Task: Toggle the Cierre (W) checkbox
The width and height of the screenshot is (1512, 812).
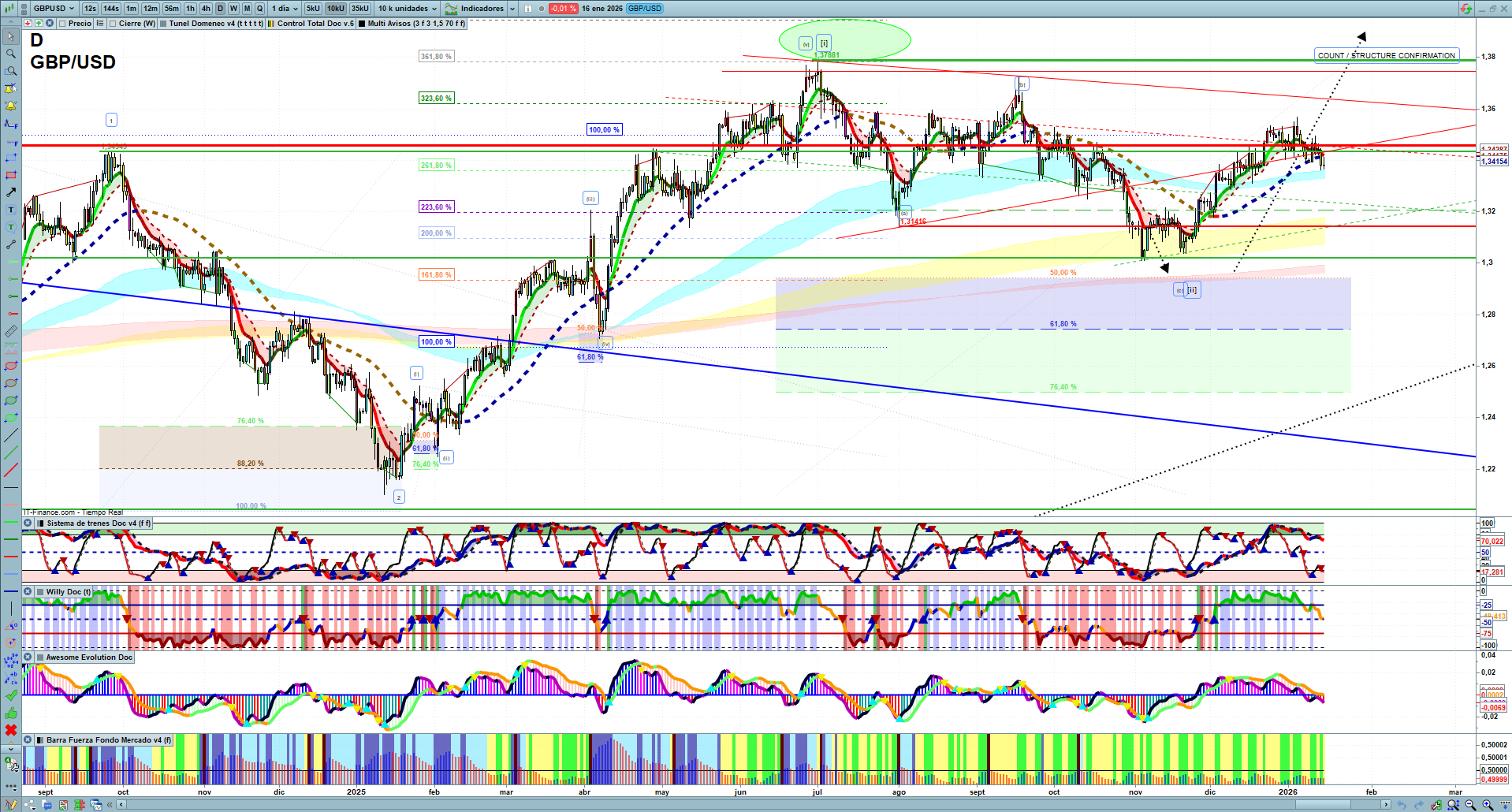Action: tap(113, 24)
